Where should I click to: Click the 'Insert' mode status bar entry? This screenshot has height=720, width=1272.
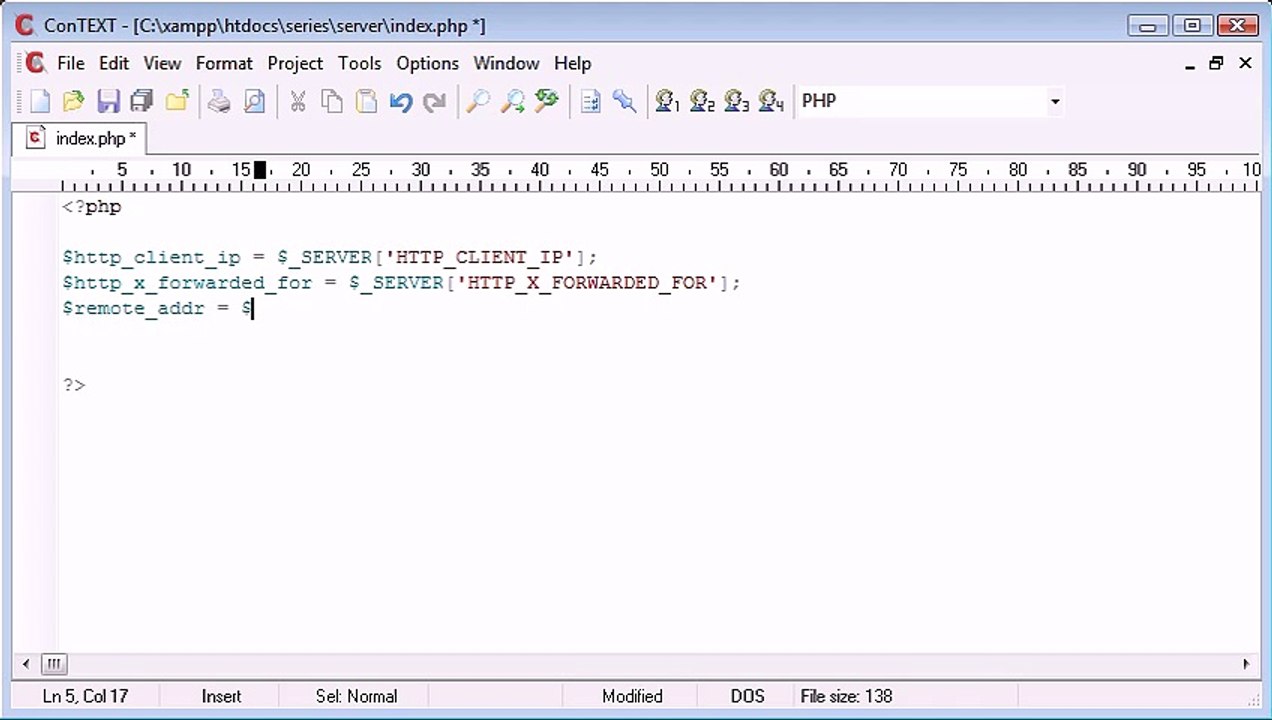(221, 696)
